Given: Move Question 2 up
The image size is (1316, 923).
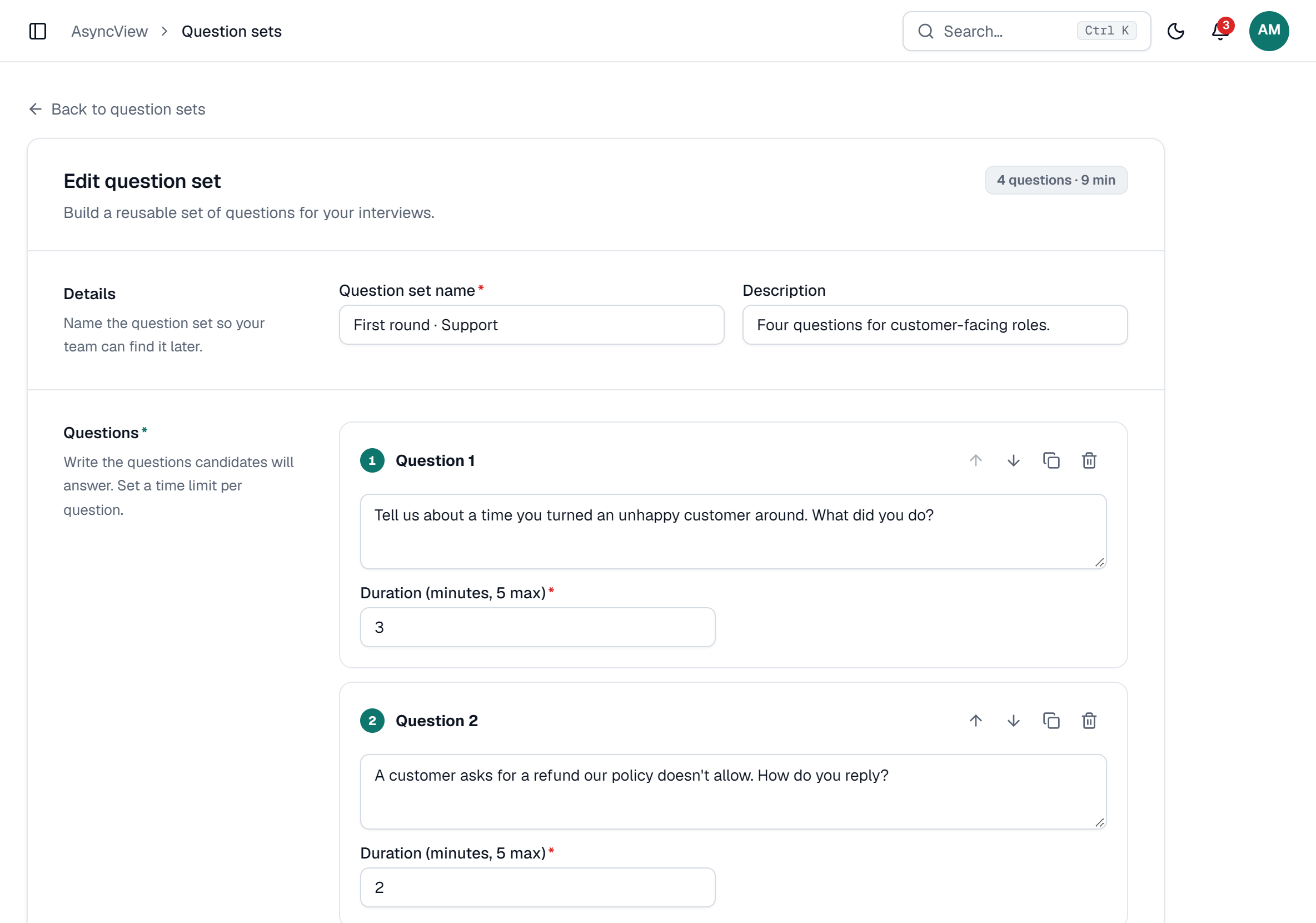Looking at the screenshot, I should (975, 721).
